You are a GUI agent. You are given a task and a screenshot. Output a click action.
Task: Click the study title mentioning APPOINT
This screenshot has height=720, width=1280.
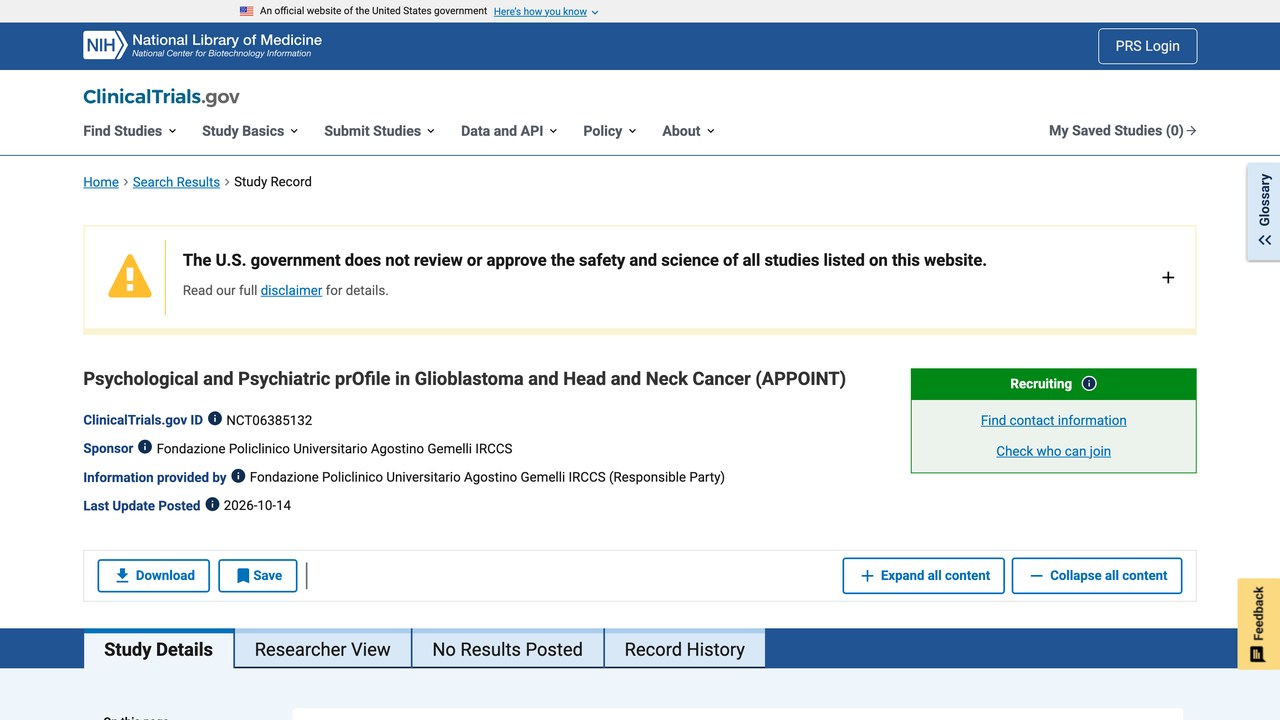pyautogui.click(x=464, y=379)
